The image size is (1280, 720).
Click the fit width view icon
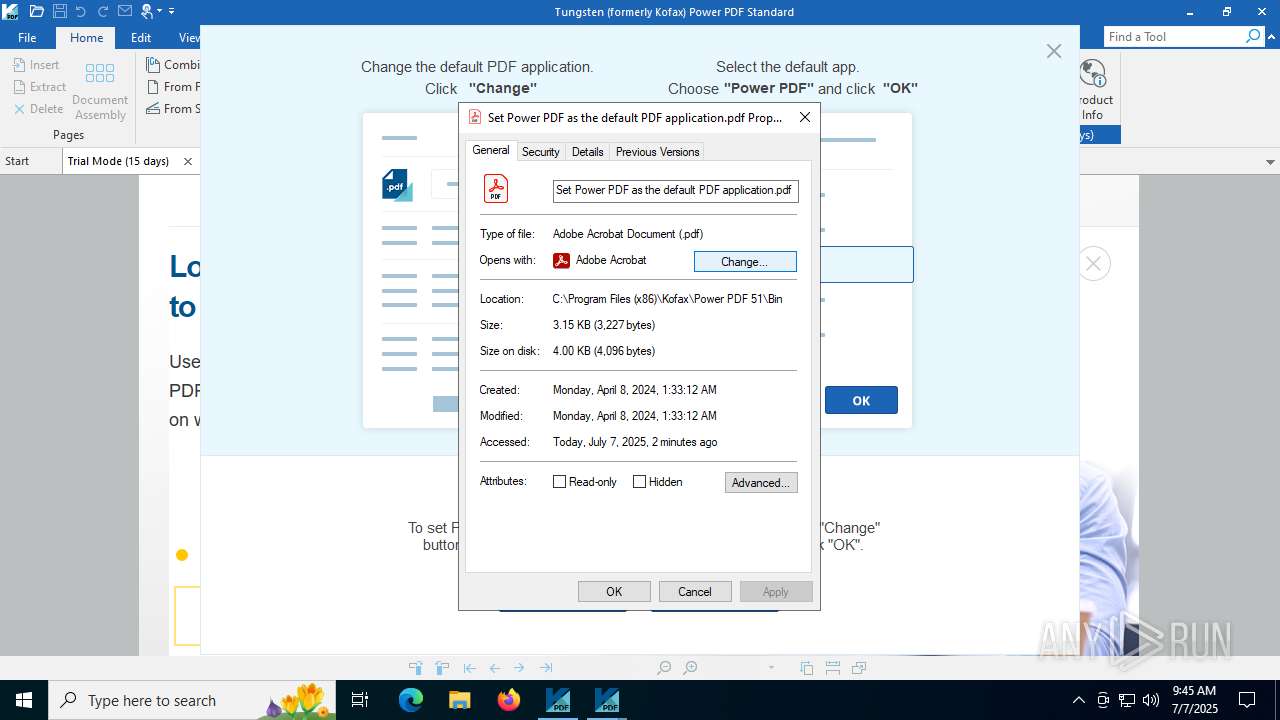(x=833, y=668)
